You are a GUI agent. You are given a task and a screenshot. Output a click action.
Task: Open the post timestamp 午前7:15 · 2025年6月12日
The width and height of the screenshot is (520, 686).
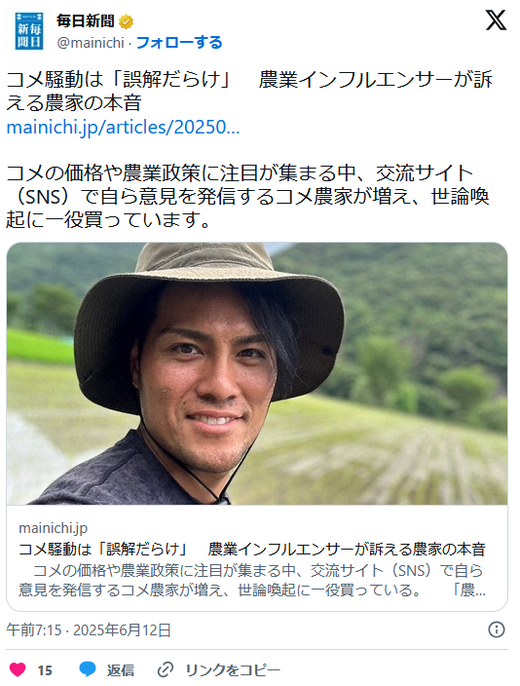pos(88,630)
